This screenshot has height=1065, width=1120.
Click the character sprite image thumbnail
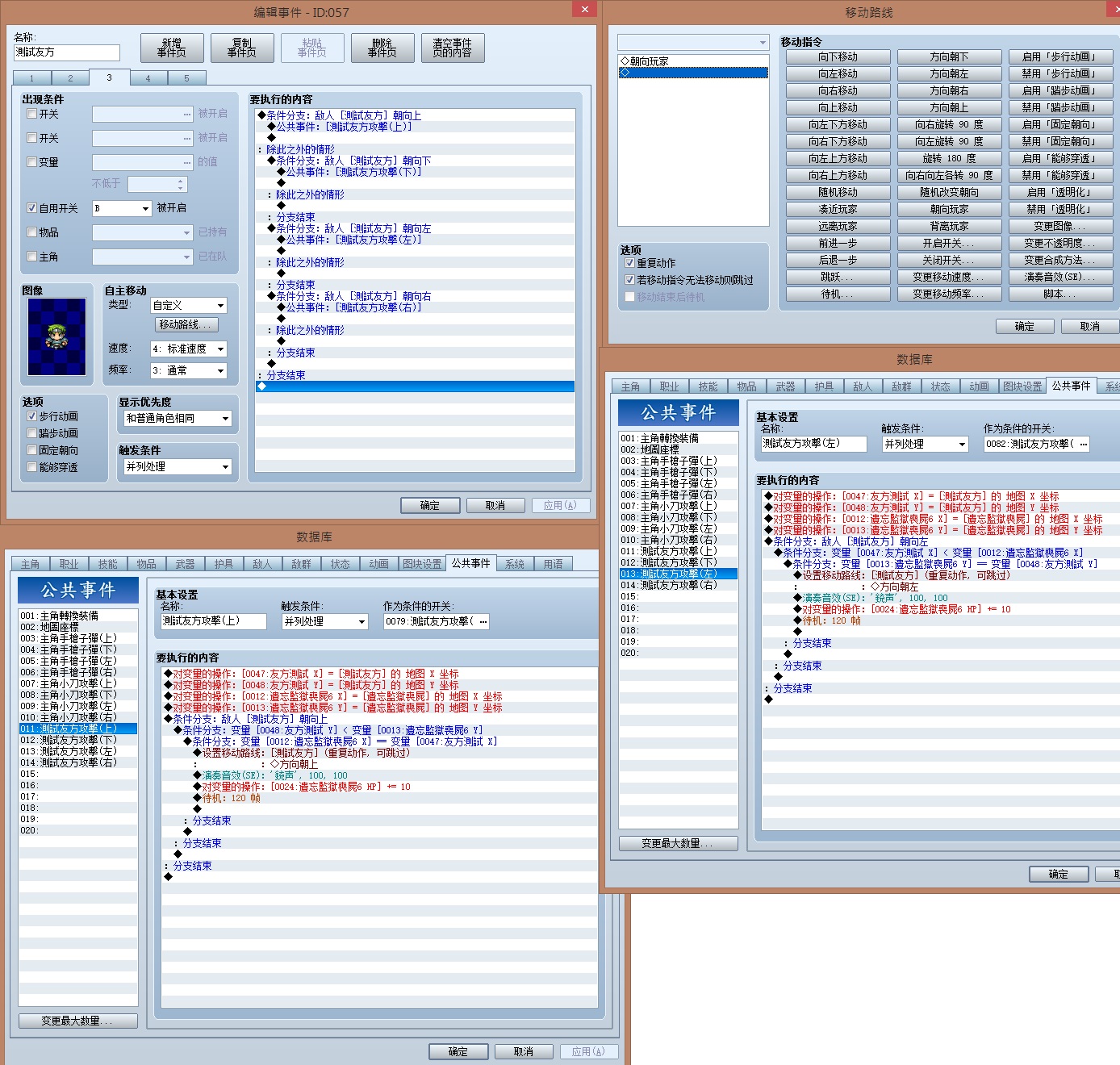click(x=56, y=336)
